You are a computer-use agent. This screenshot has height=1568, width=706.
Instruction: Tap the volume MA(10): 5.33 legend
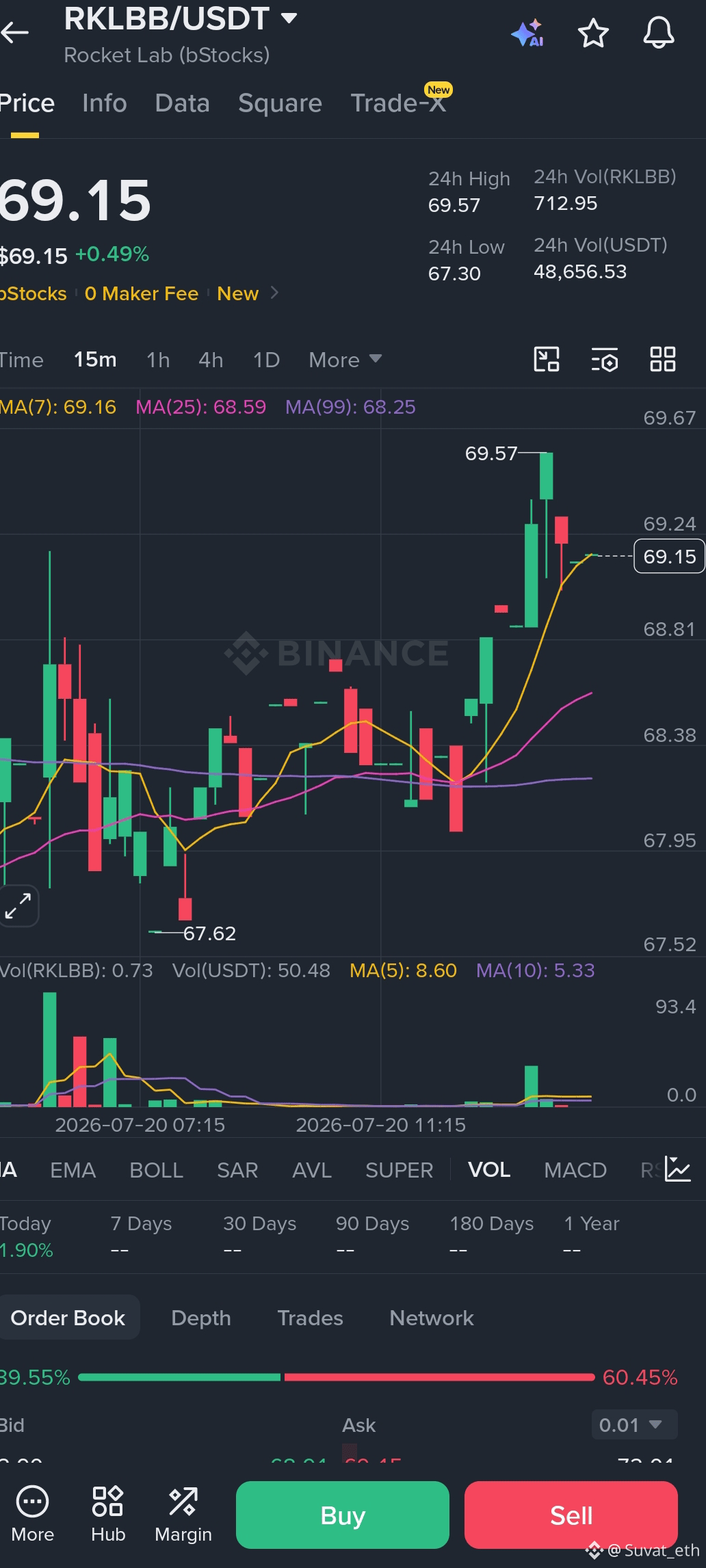point(536,970)
